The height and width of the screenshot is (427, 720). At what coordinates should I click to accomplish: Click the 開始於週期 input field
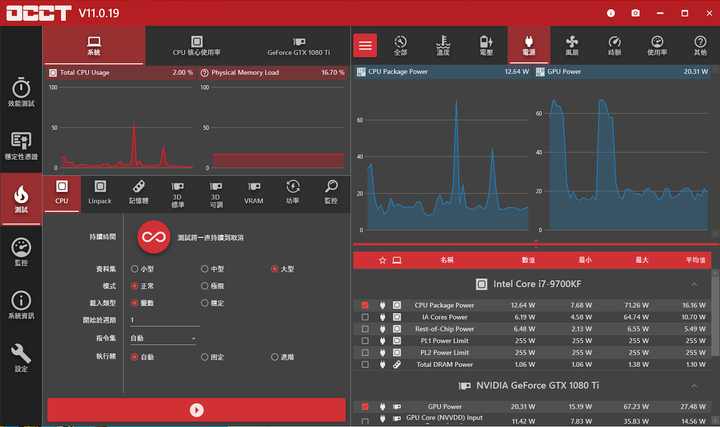pyautogui.click(x=165, y=320)
